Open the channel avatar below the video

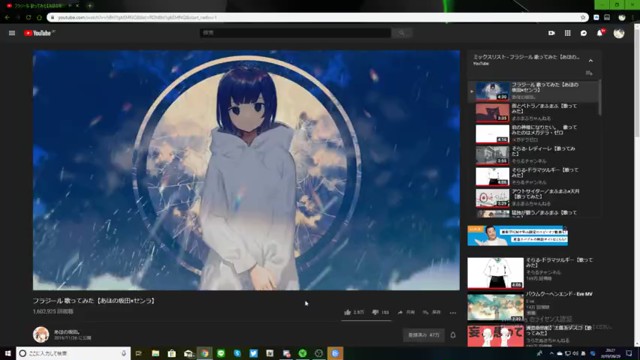41,335
